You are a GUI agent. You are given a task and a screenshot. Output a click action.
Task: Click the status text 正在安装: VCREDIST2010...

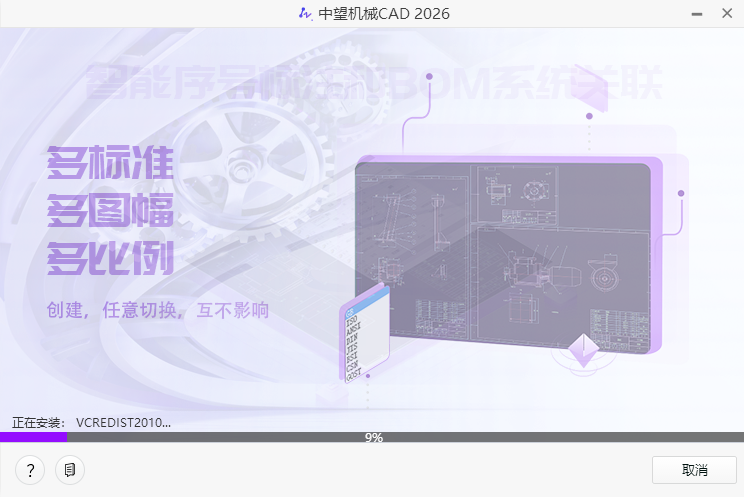point(91,422)
